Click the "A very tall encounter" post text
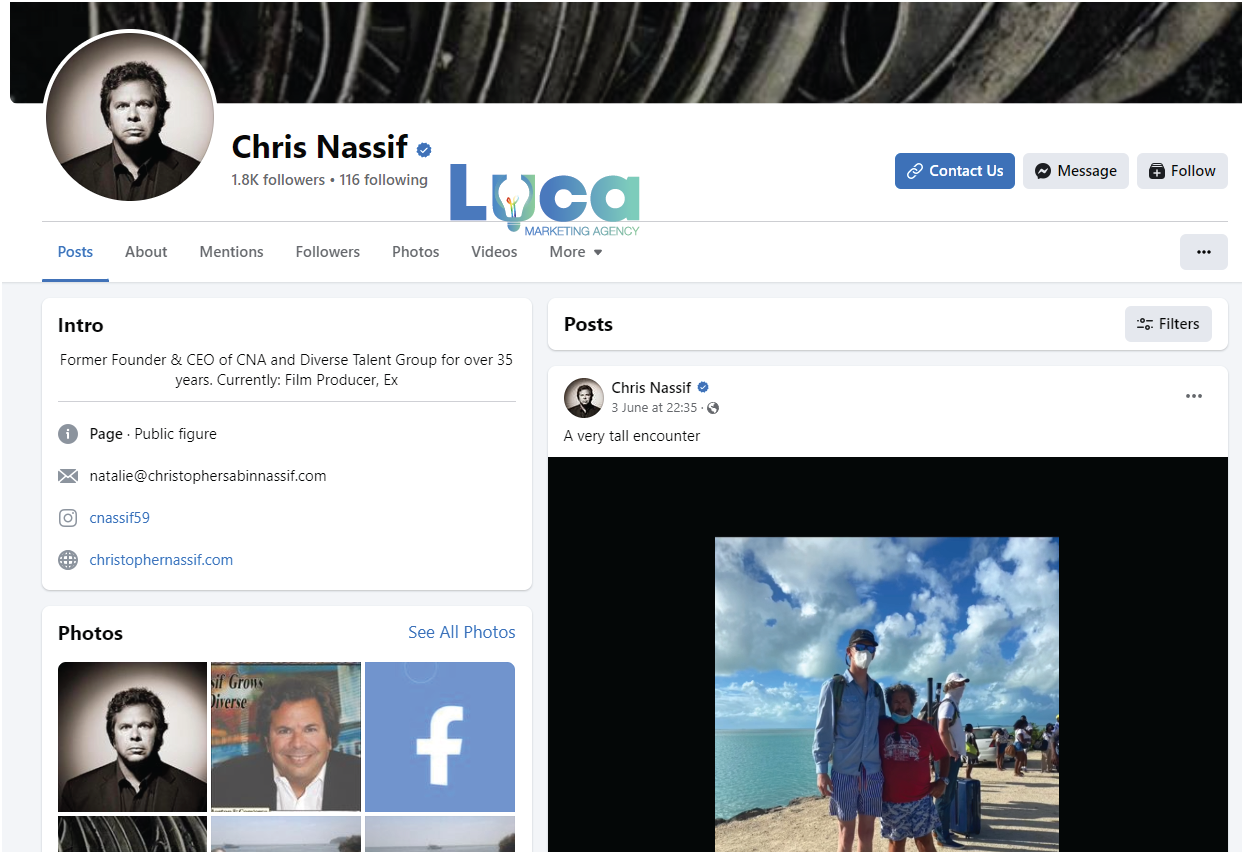1242x853 pixels. 632,436
